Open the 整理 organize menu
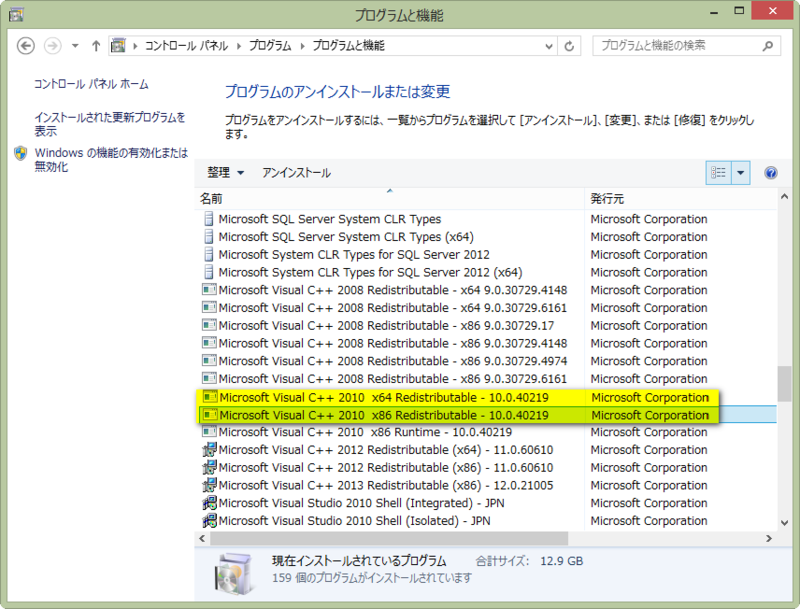Screen dimensions: 800x609 point(225,172)
